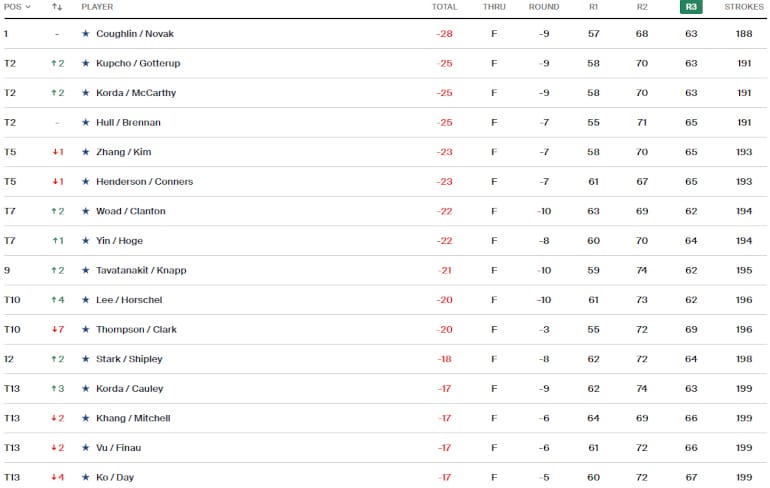Viewport: 770px width, 488px height.
Task: Click the Yin / Hoge leaderboard row name
Action: pyautogui.click(x=120, y=241)
